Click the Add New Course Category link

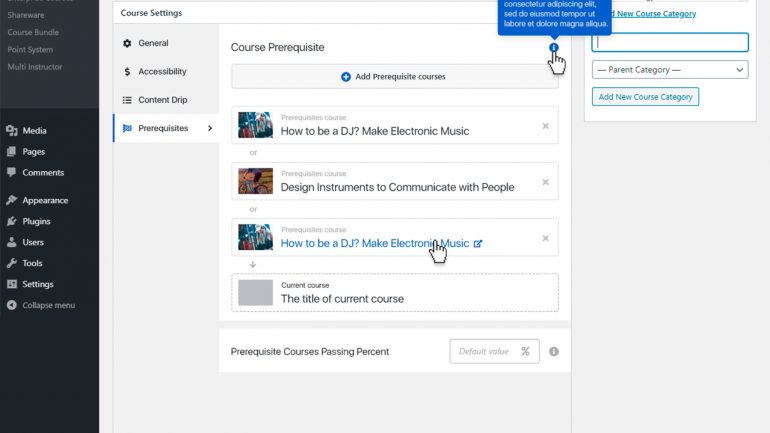coord(654,14)
